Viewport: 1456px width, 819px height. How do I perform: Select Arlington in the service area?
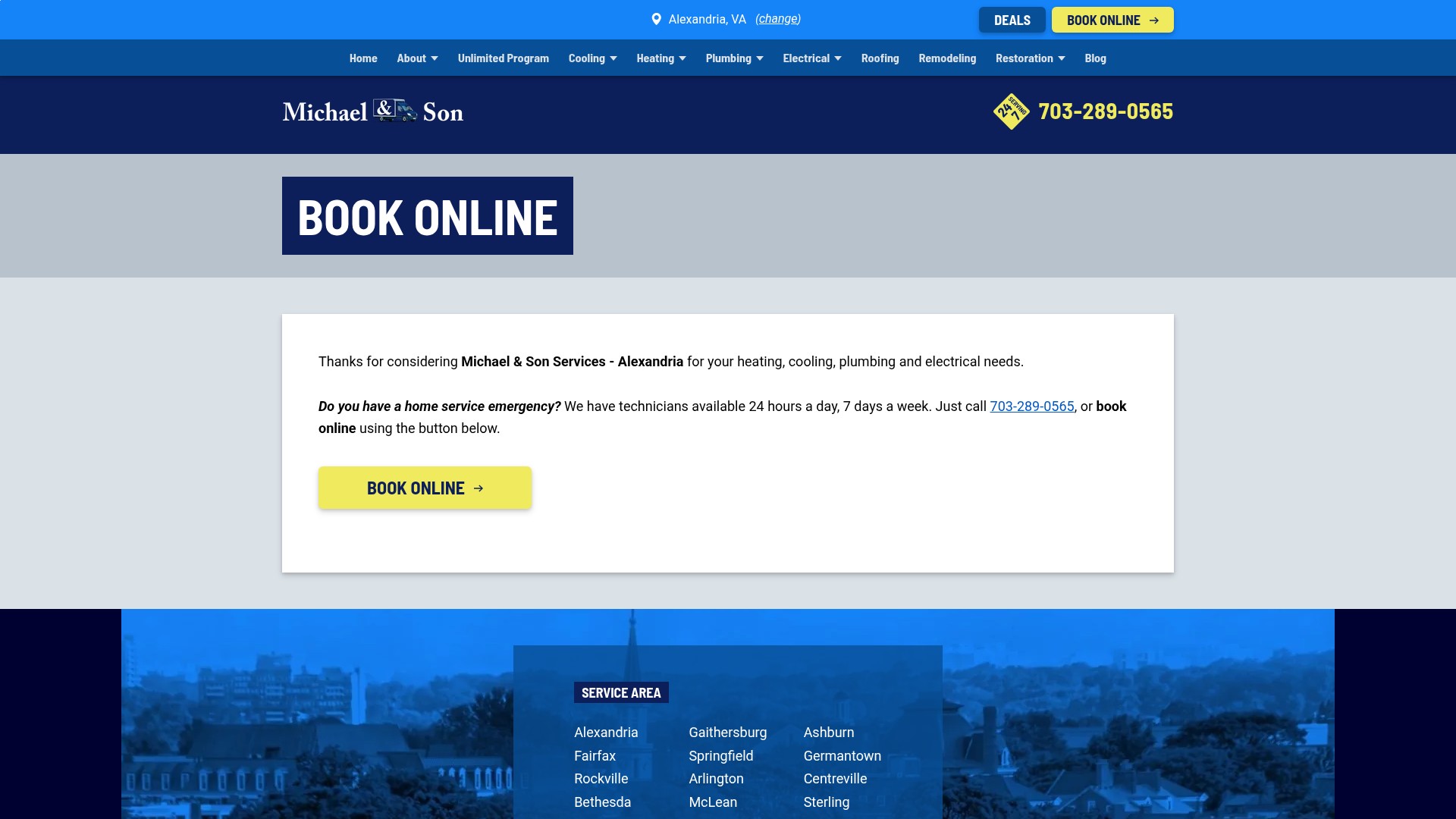(716, 779)
